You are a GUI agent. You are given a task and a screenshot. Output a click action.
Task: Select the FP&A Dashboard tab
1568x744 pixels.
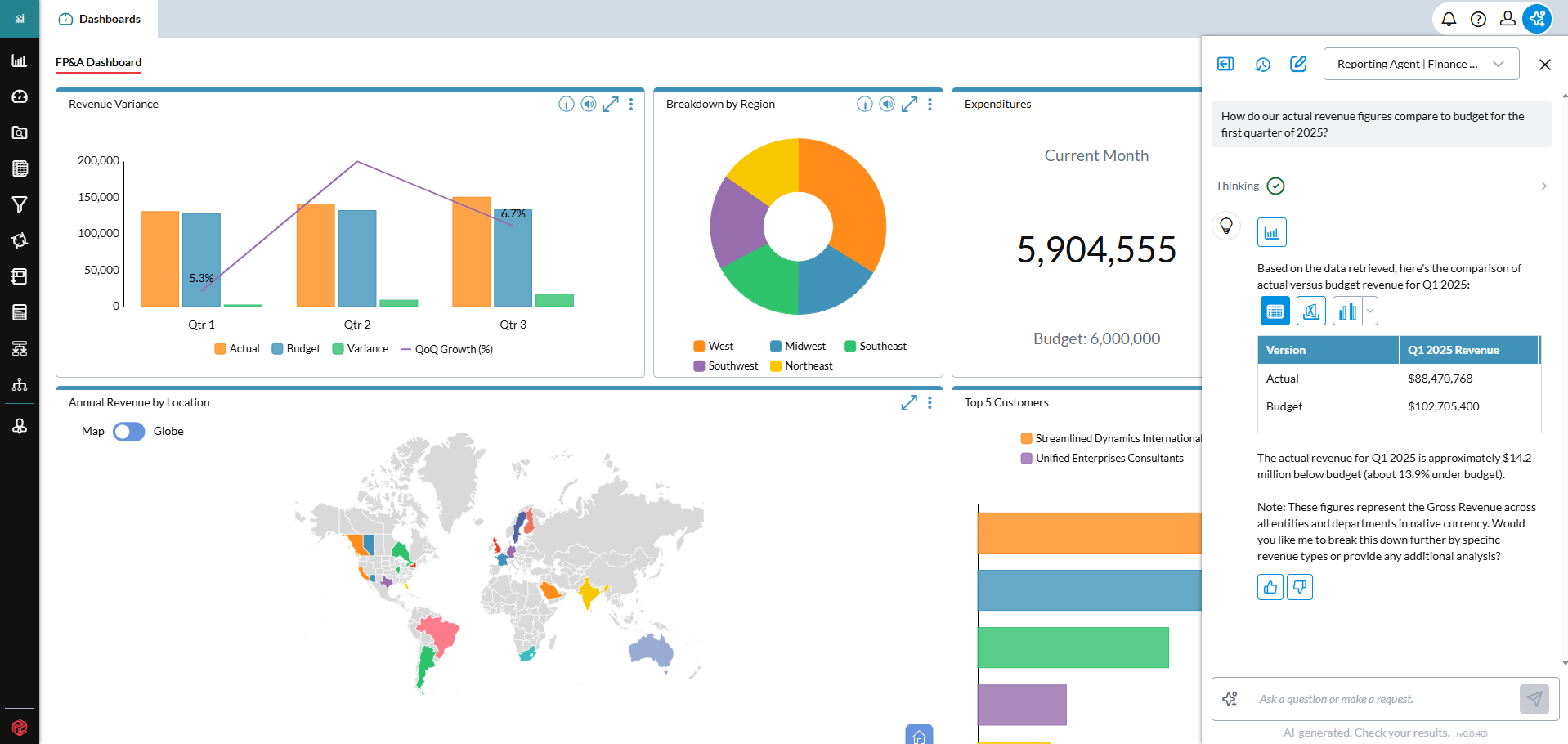click(97, 62)
